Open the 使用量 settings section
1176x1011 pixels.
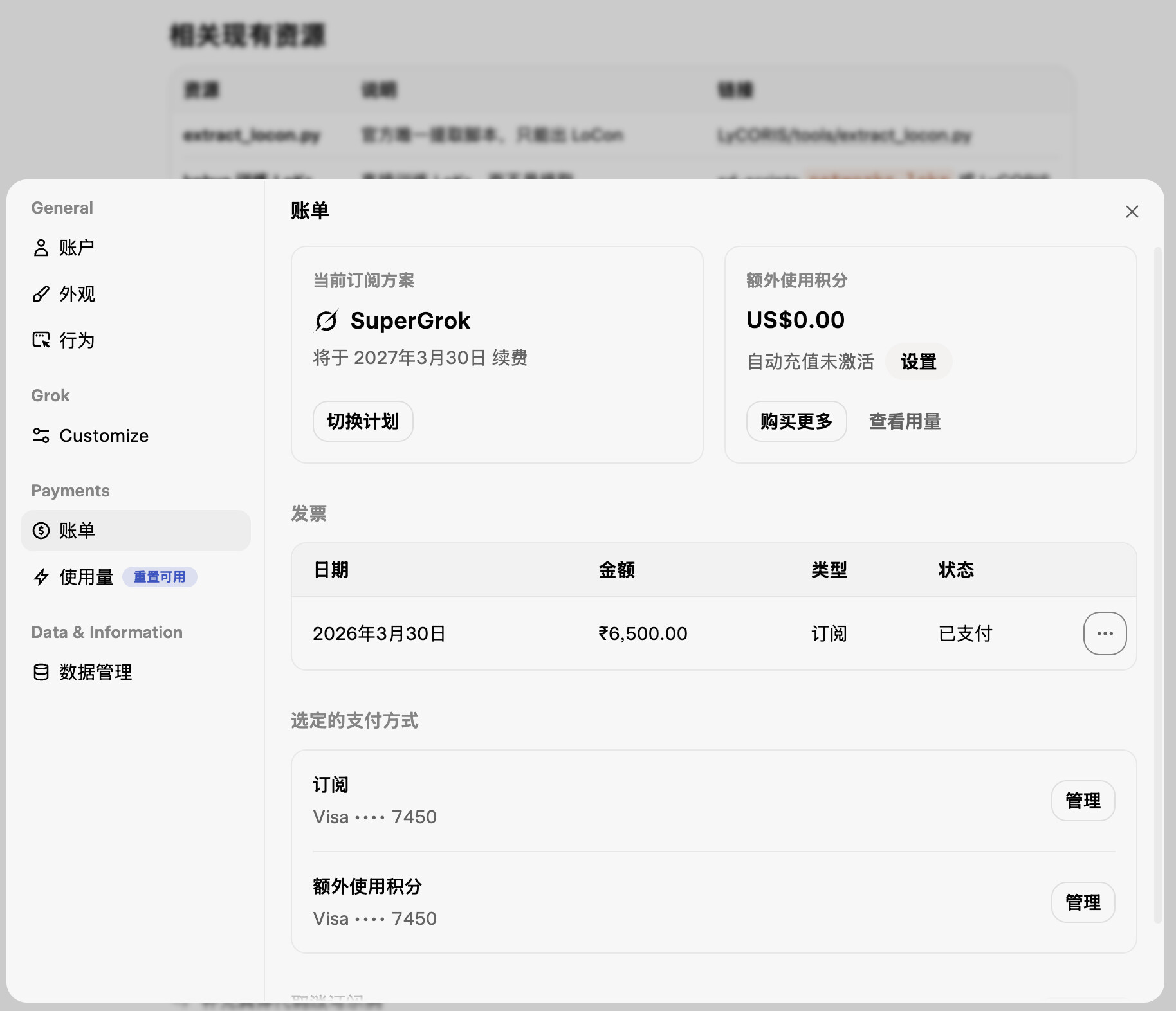136,577
